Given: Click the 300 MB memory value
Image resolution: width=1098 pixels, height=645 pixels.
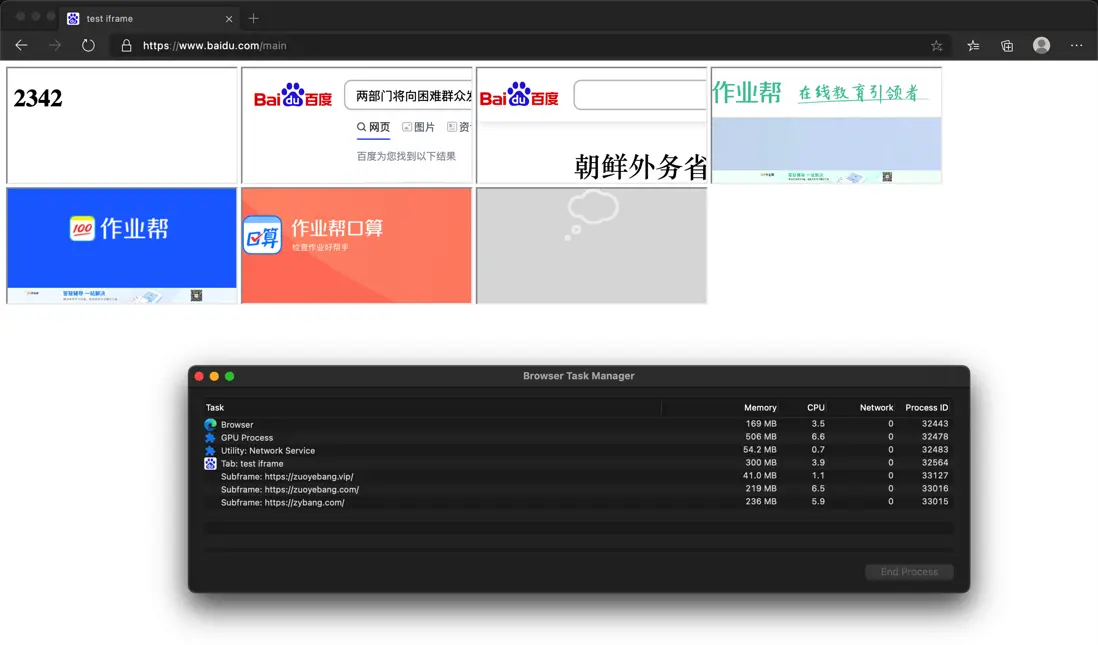Looking at the screenshot, I should (x=760, y=463).
